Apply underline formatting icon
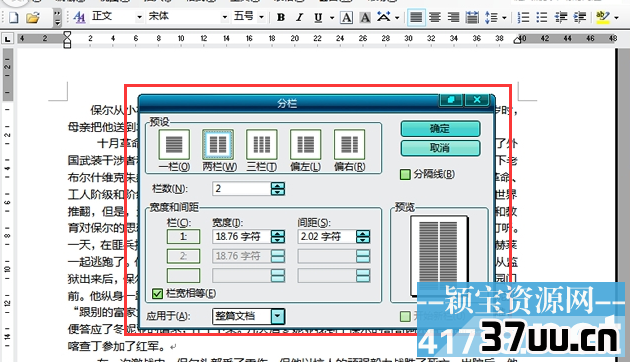The width and height of the screenshot is (630, 362). (x=318, y=17)
